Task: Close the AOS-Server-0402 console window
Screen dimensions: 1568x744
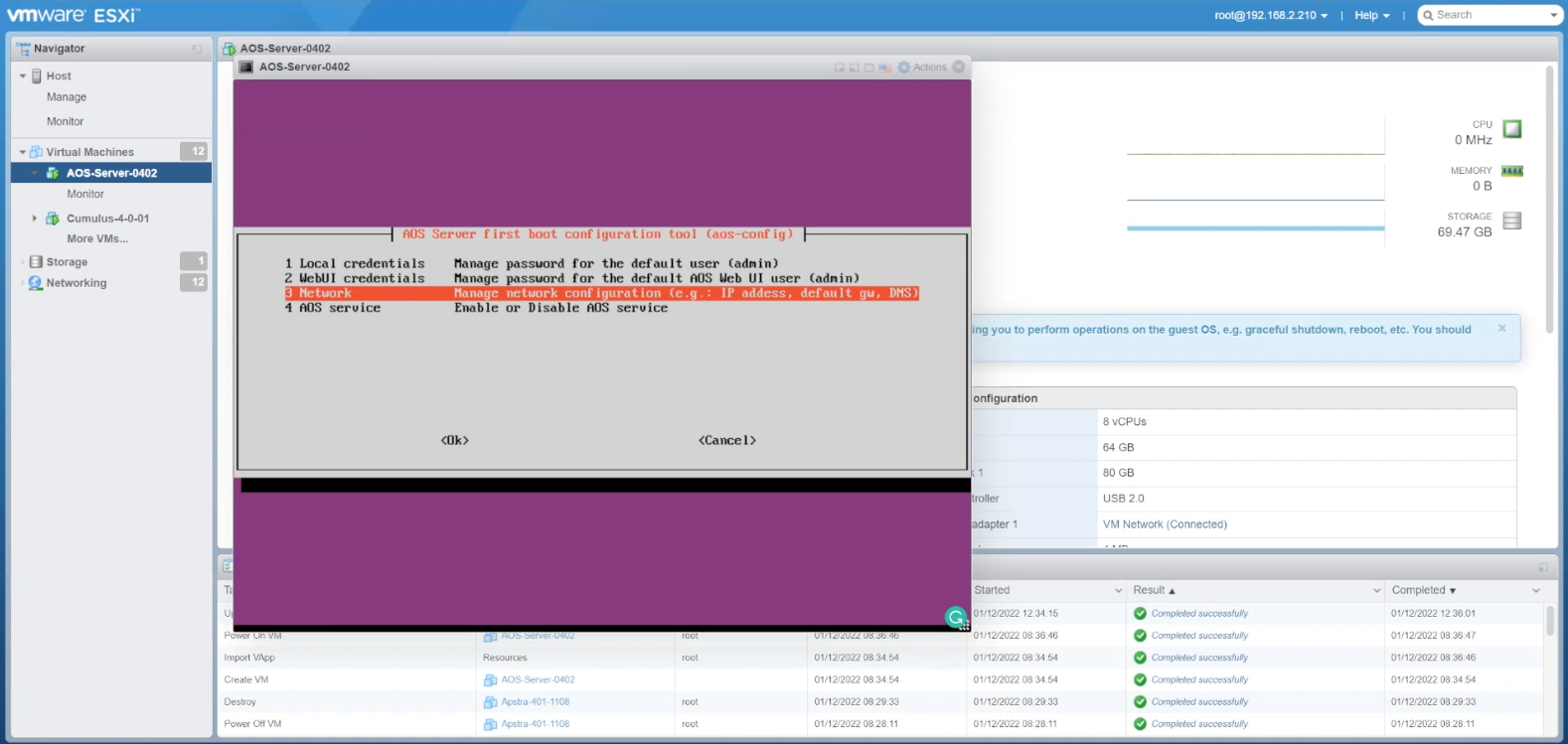Action: 959,68
